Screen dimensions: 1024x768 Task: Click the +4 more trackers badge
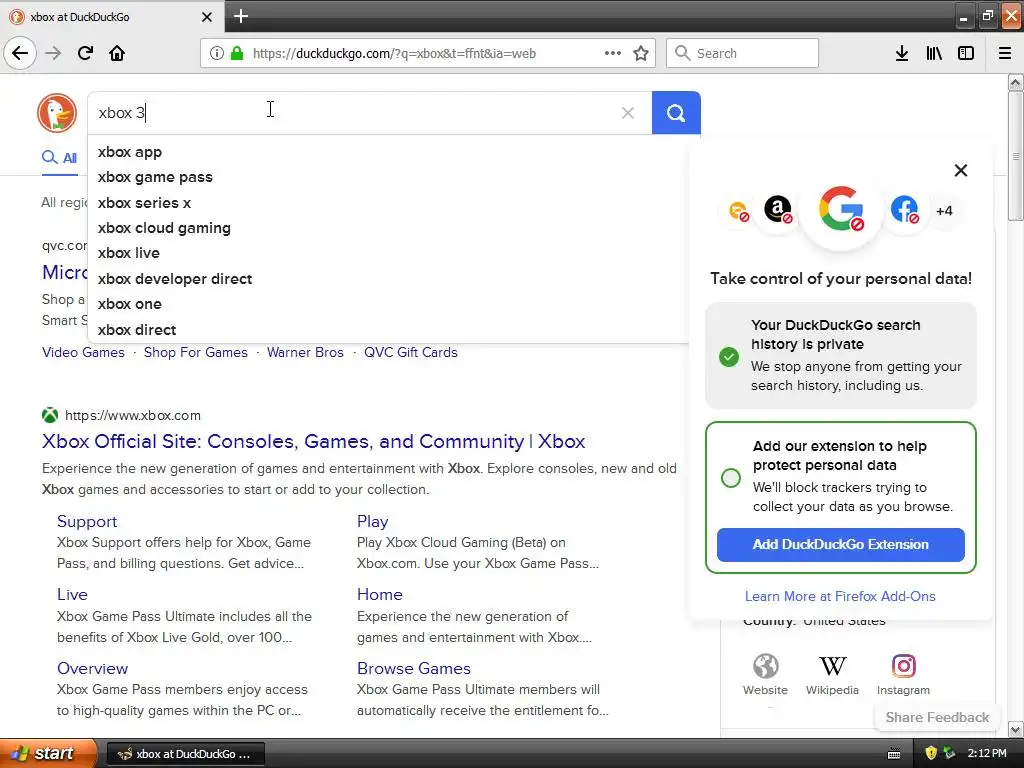[944, 210]
